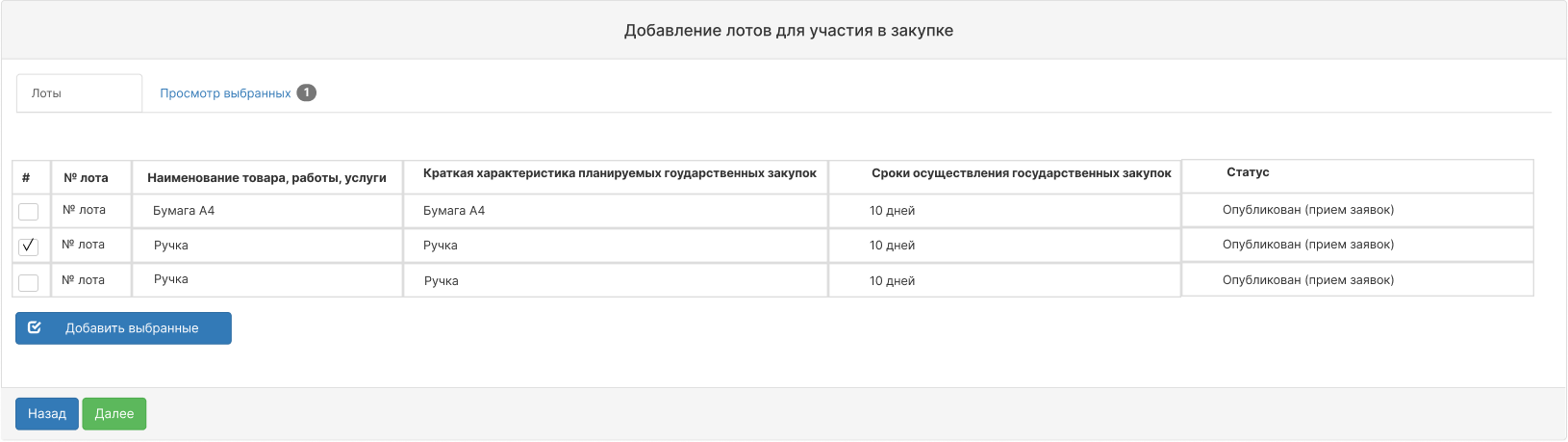Click the Наименование товара, работы, услуги header
The width and height of the screenshot is (1568, 442).
[267, 177]
